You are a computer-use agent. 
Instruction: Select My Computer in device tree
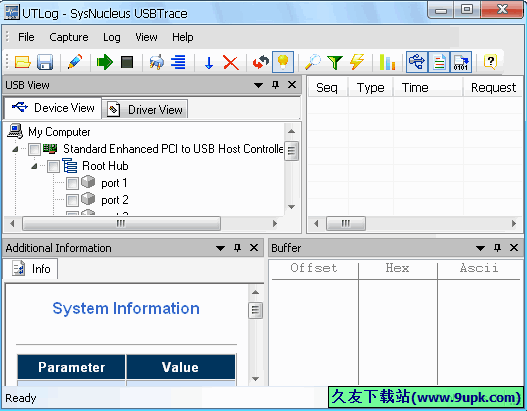tap(59, 132)
